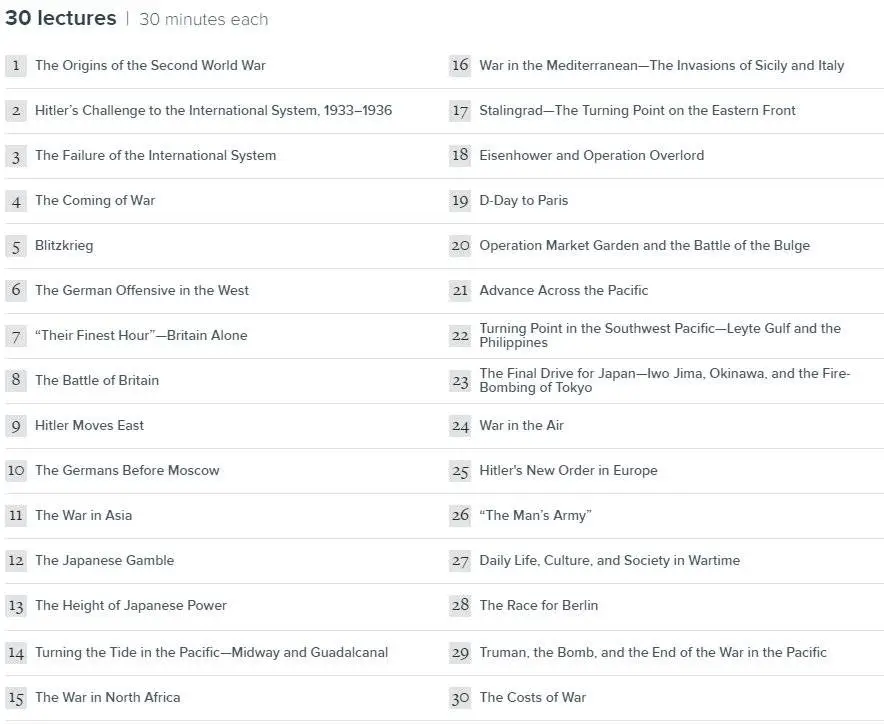The image size is (884, 724).
Task: Click the number 21 lecture badge
Action: coord(460,291)
